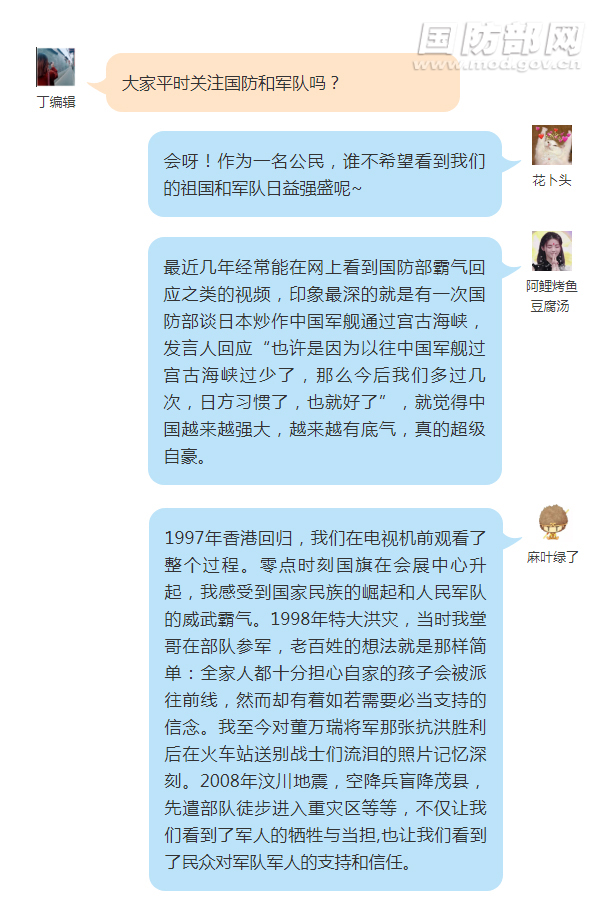The width and height of the screenshot is (606, 922).
Task: Click 花卜头's cat avatar
Action: point(551,145)
